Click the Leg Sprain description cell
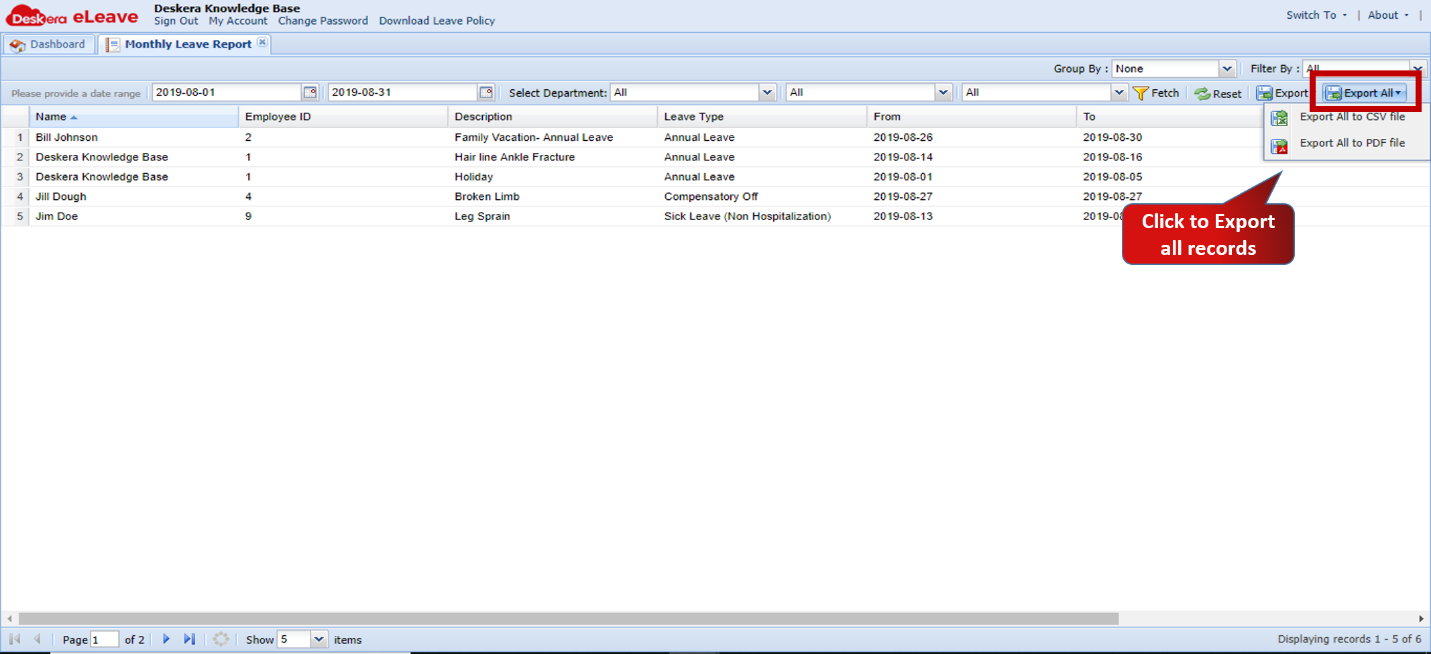Screen dimensions: 1431x654 [x=482, y=216]
